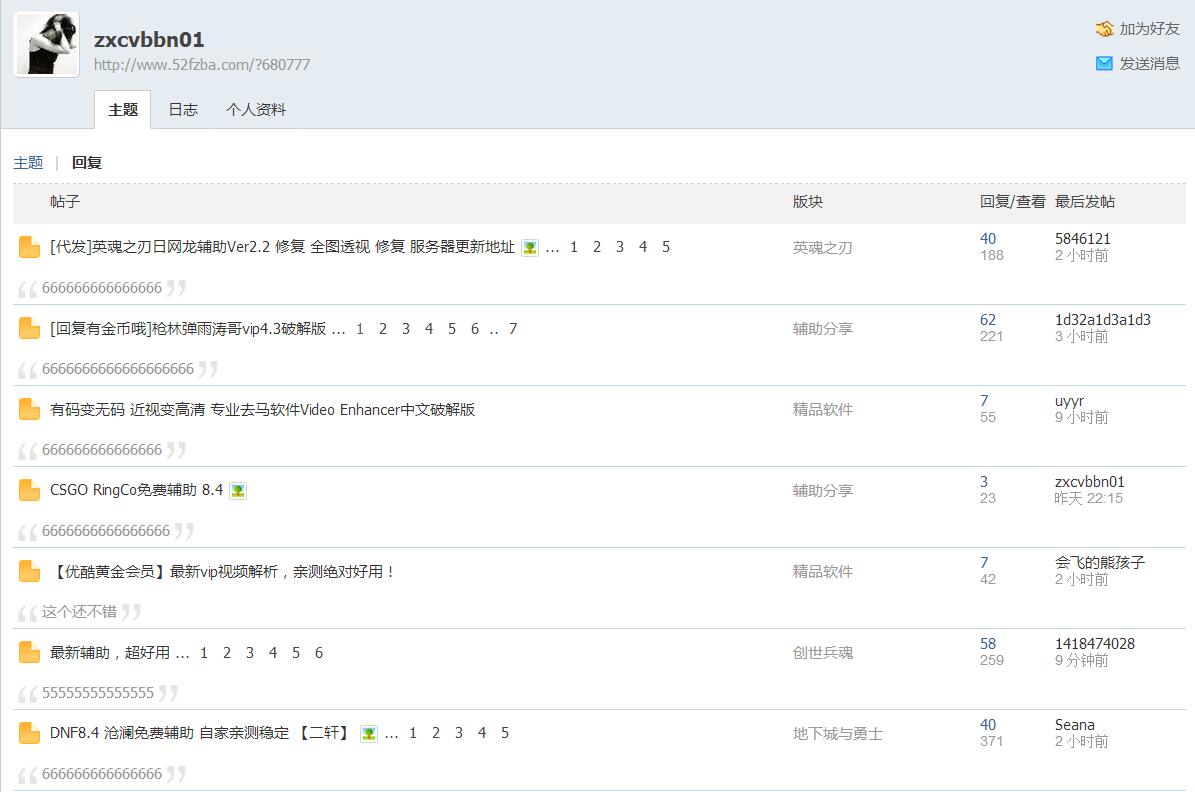Viewport: 1195px width, 792px height.
Task: Open last poster Seana profile
Action: pos(1075,724)
